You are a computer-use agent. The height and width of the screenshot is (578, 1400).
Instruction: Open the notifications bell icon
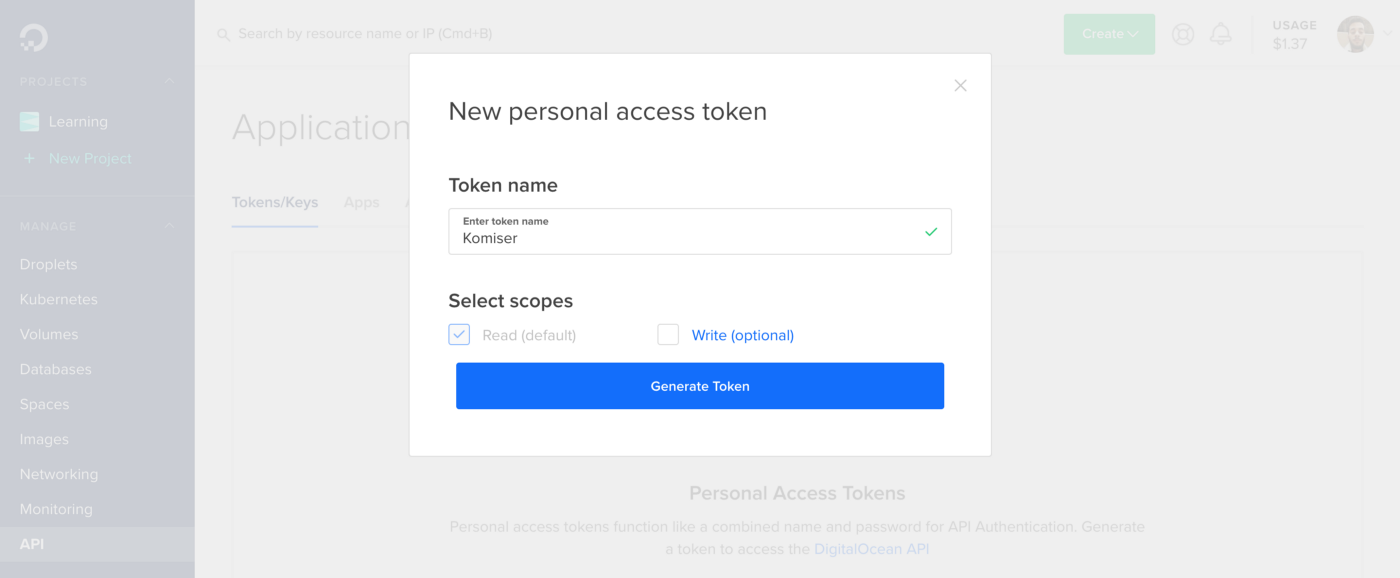1220,34
